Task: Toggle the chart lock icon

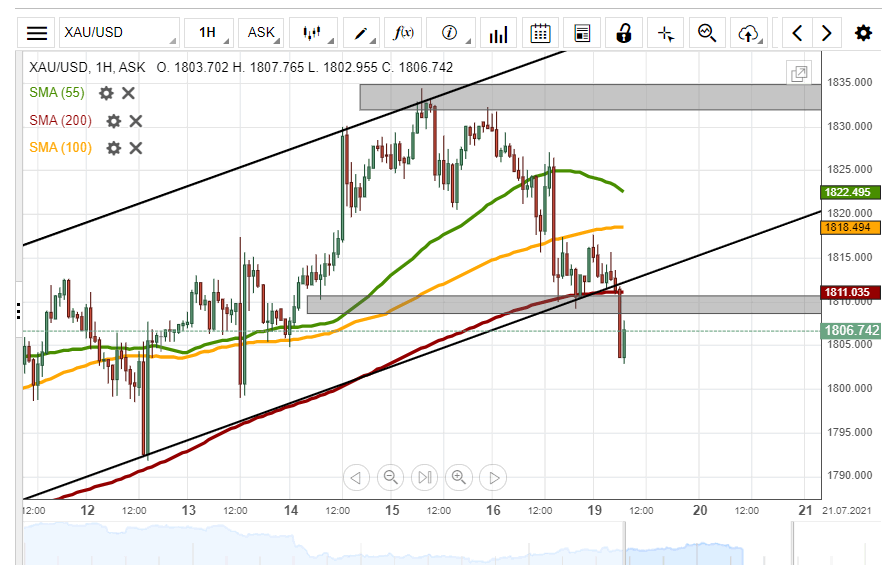Action: pyautogui.click(x=624, y=33)
